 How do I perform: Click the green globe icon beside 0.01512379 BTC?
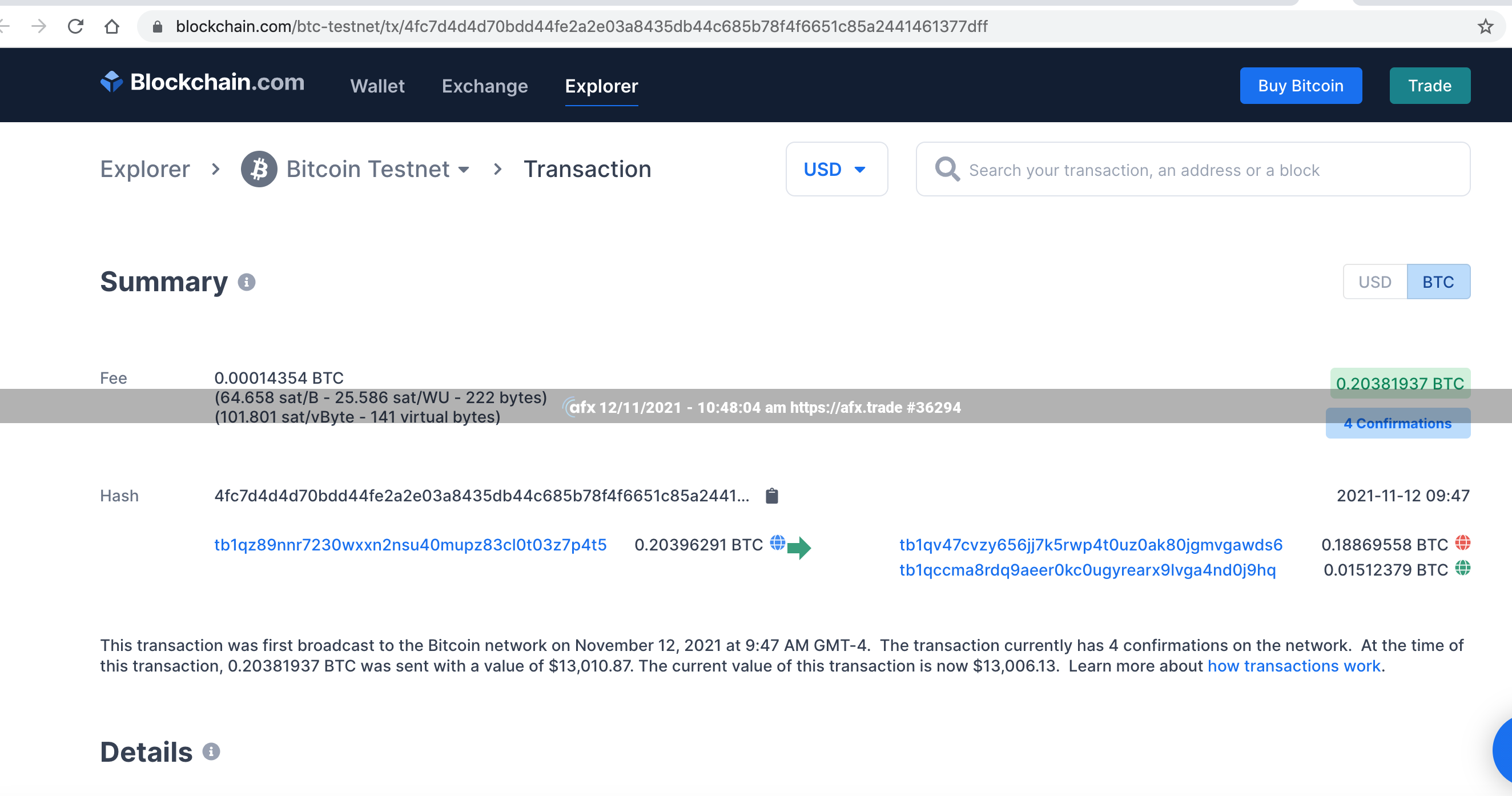1463,568
